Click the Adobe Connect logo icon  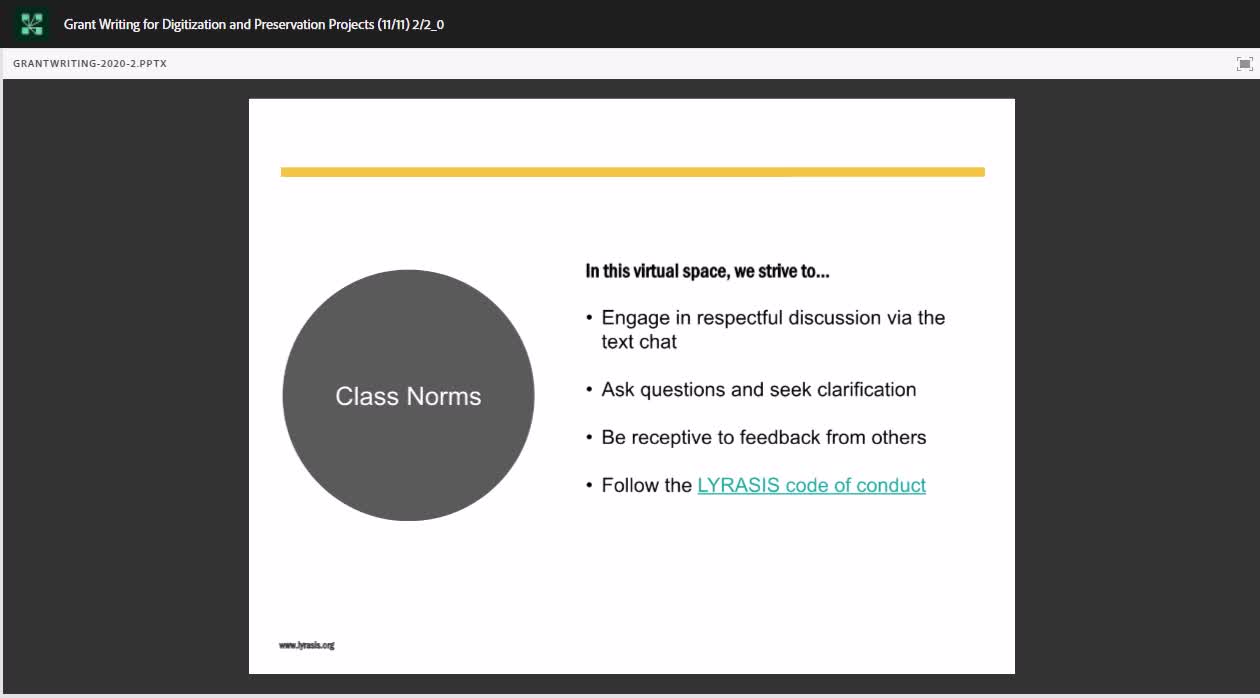click(31, 24)
